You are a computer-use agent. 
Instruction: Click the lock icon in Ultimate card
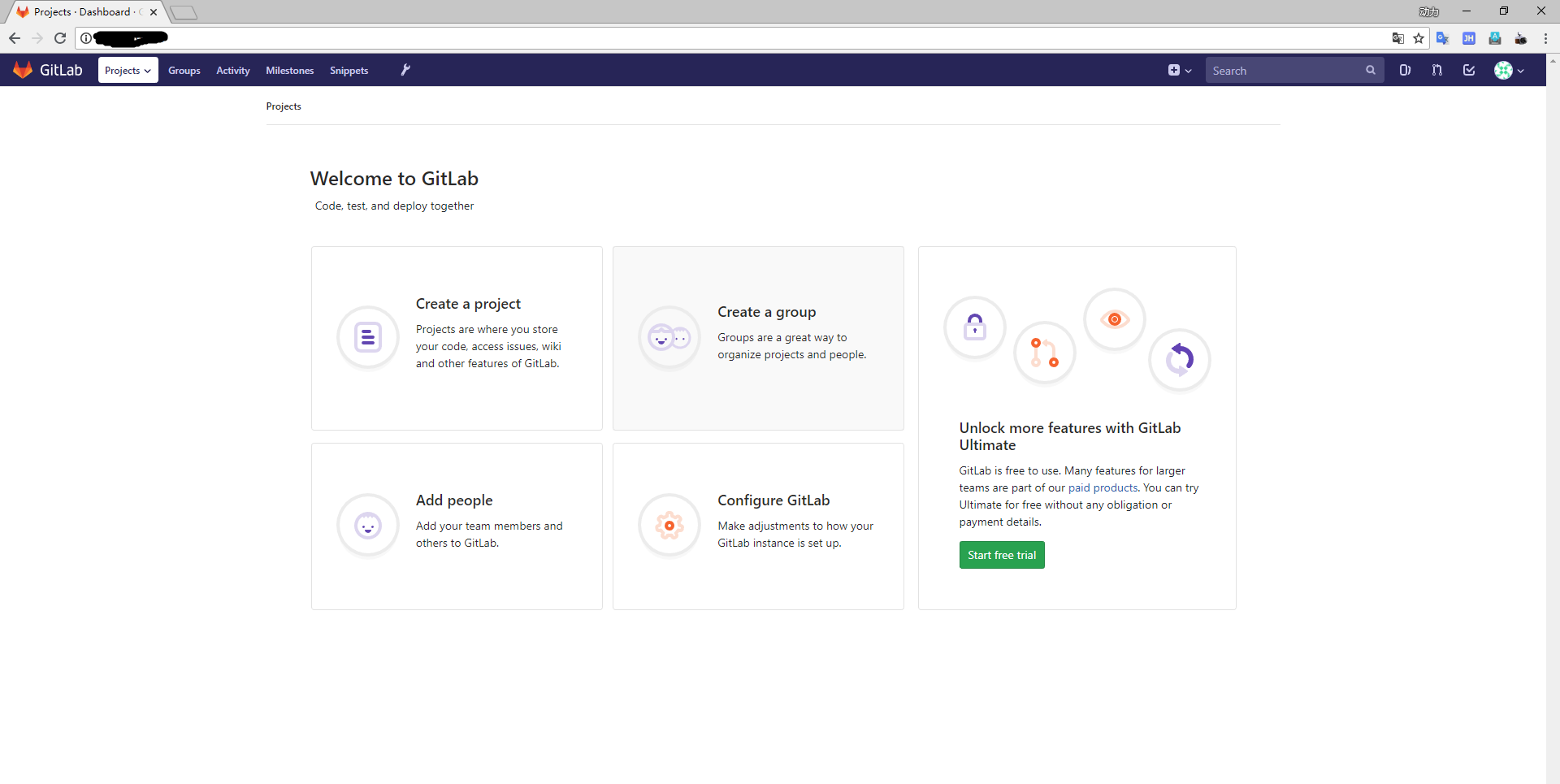coord(975,327)
